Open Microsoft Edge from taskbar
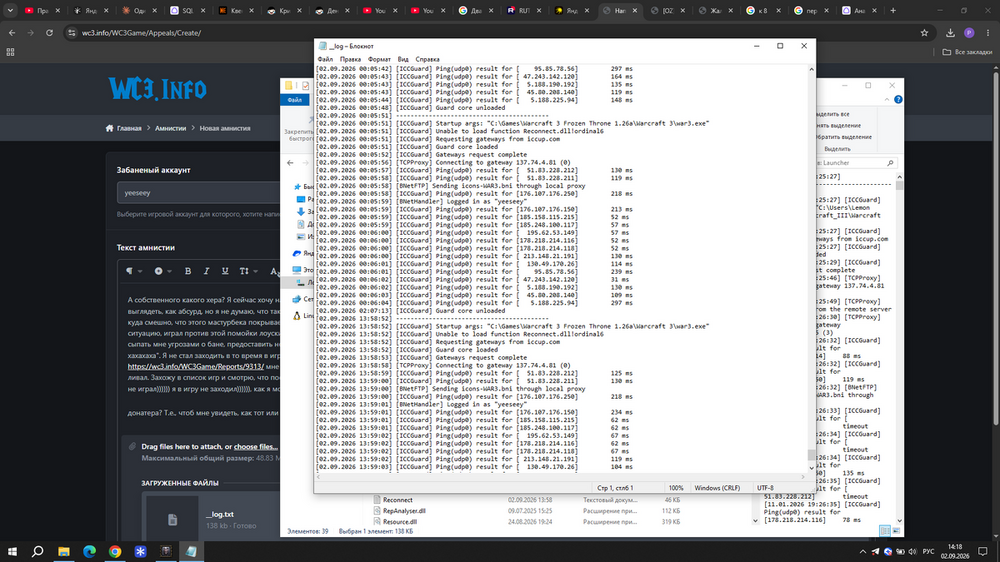1000x562 pixels. click(89, 551)
